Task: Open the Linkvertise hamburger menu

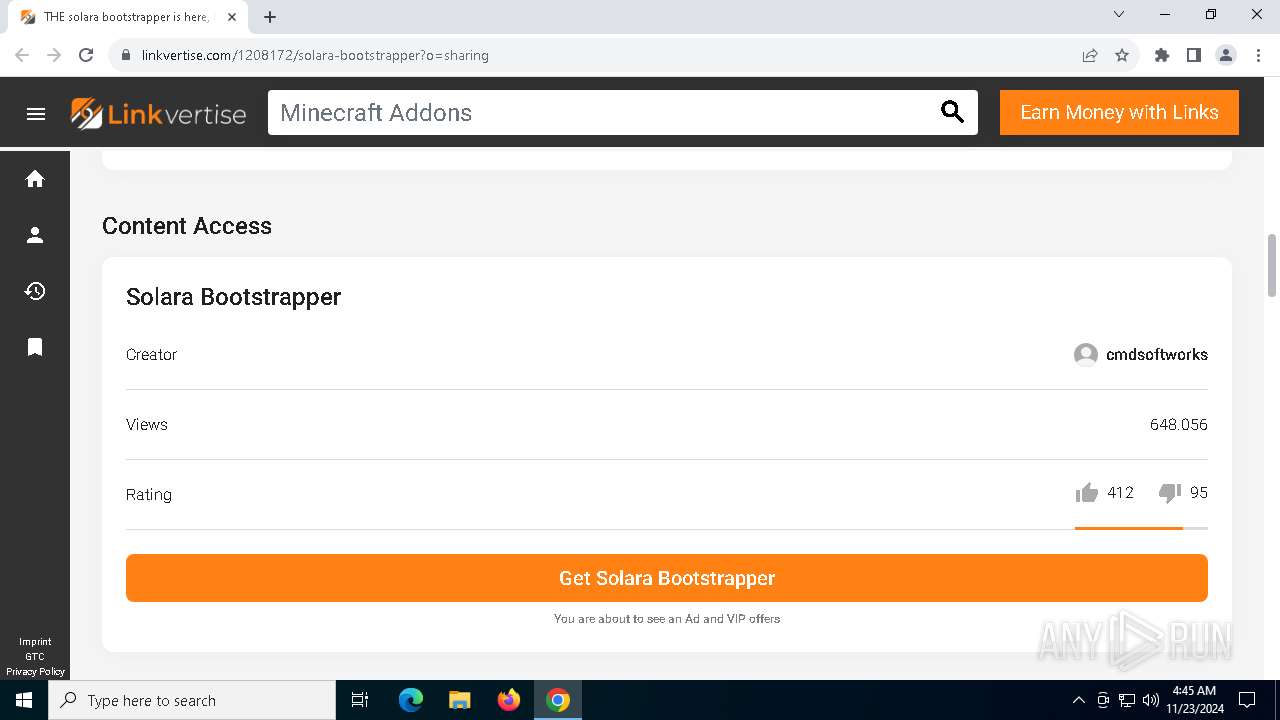Action: (x=36, y=114)
